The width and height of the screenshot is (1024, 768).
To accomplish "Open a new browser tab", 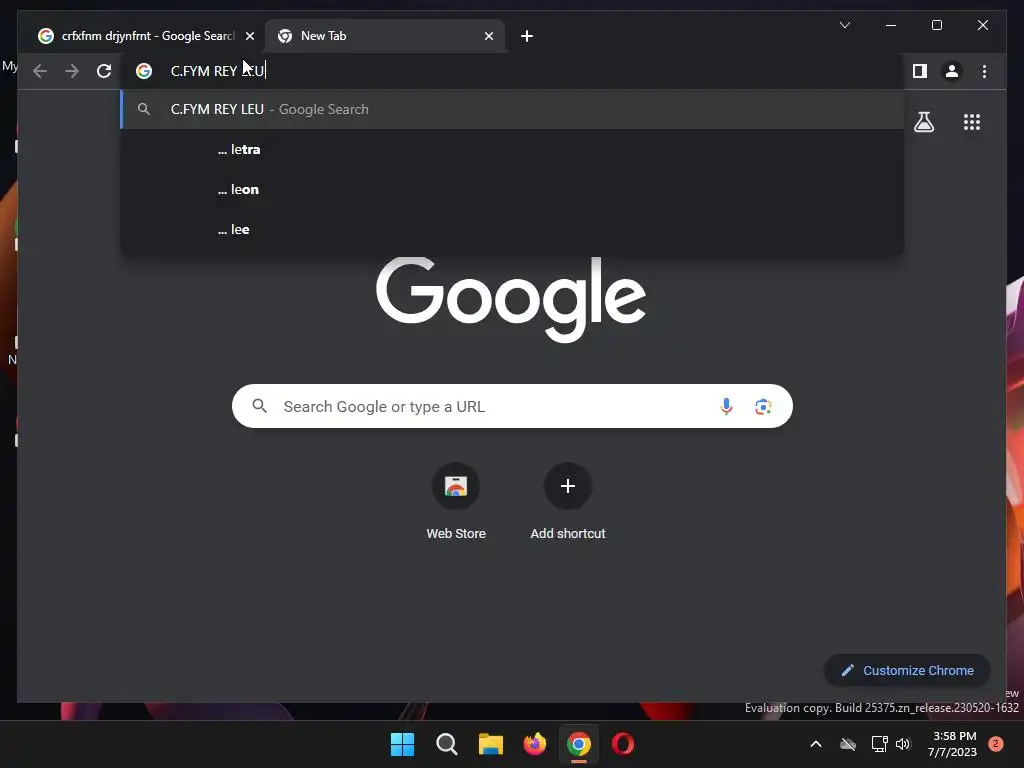I will click(527, 36).
